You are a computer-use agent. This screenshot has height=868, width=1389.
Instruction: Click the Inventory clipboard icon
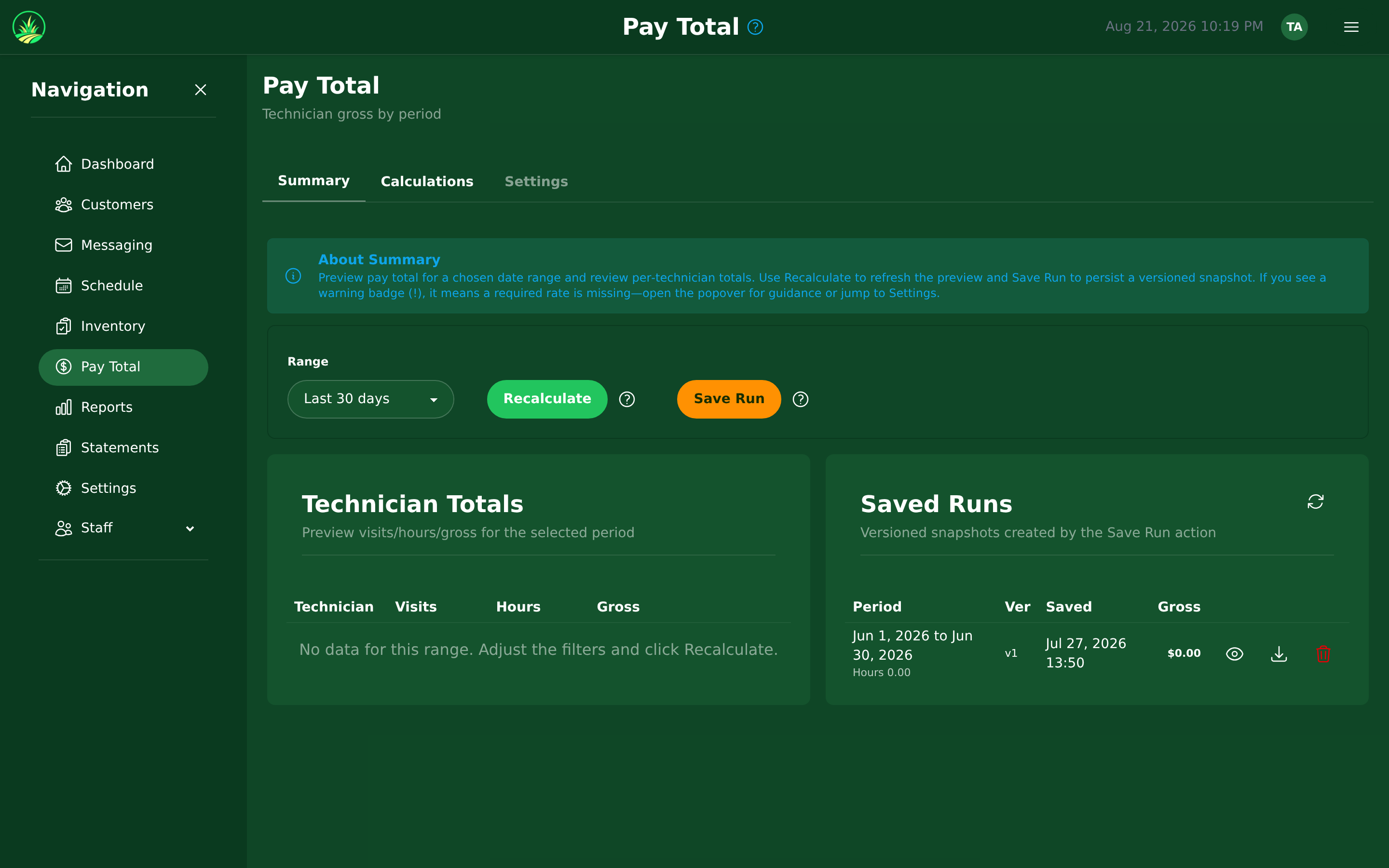click(x=63, y=326)
